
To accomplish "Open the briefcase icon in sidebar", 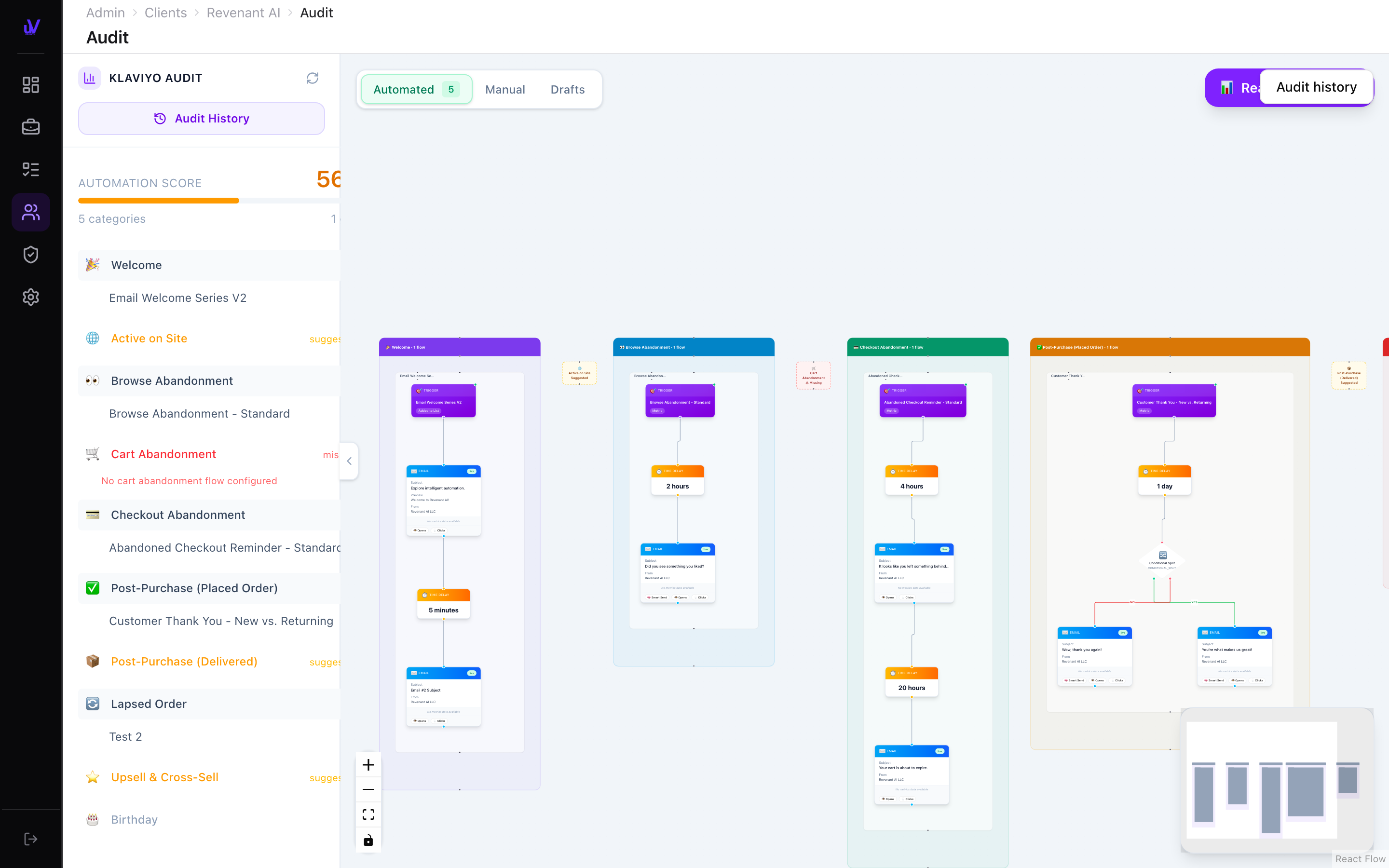I will coord(30,127).
